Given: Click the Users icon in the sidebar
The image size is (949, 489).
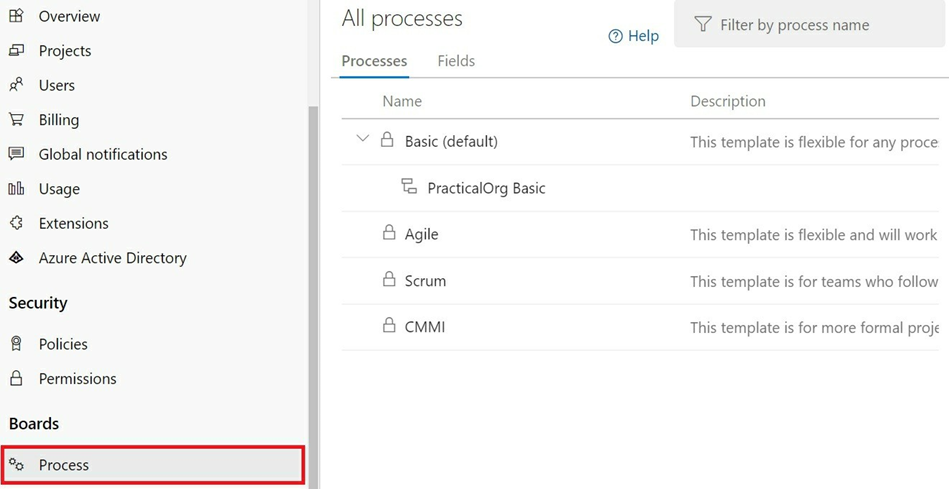Looking at the screenshot, I should point(16,85).
